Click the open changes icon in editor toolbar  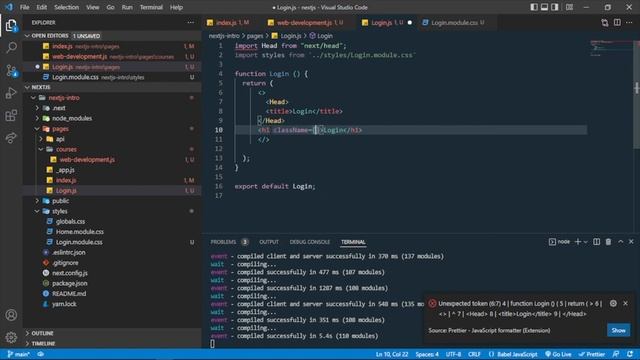604,23
